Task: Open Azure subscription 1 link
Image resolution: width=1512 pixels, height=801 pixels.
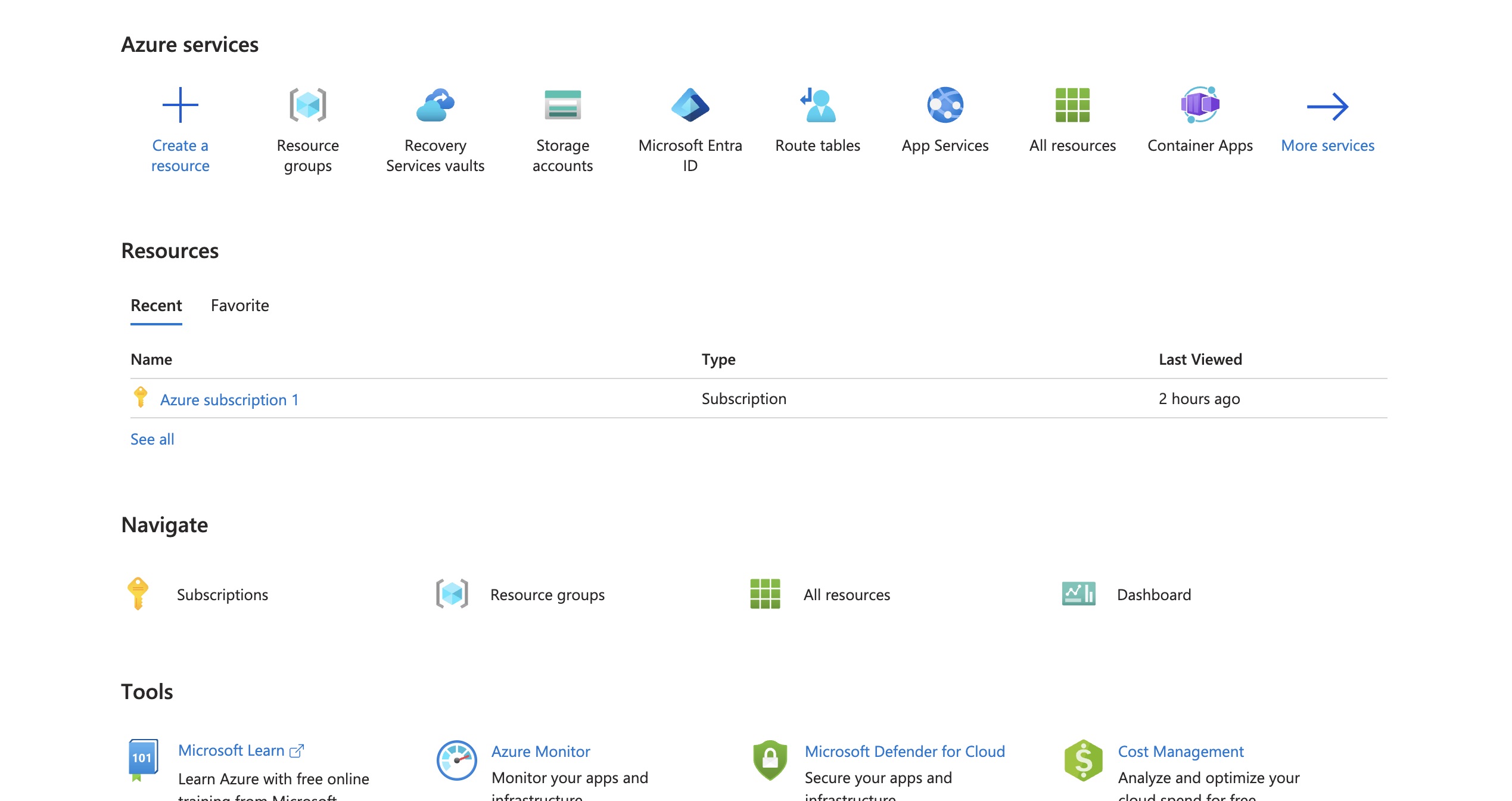Action: 229,399
